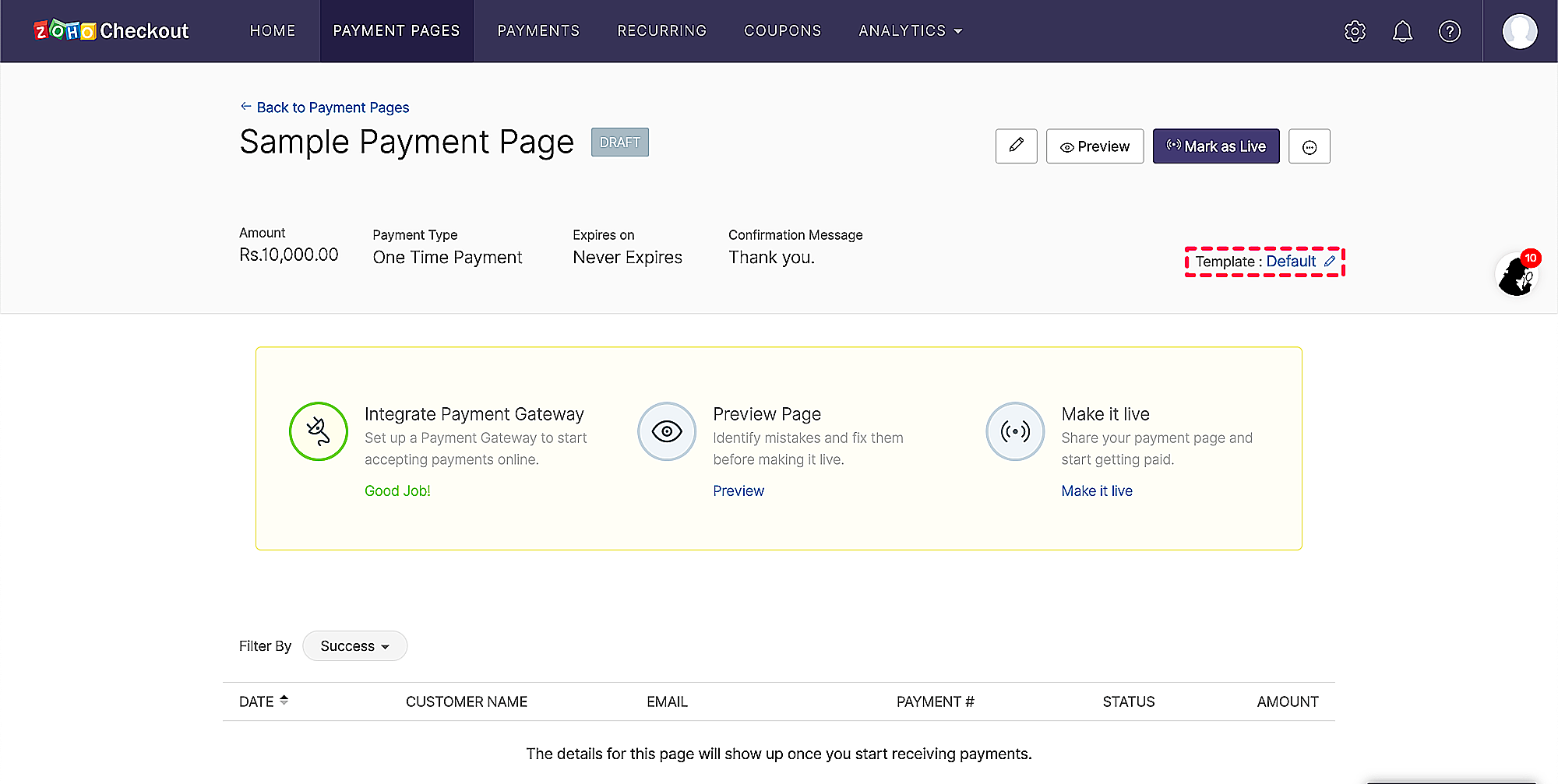Click the Sample Payment Page title
The width and height of the screenshot is (1558, 784).
coord(407,142)
